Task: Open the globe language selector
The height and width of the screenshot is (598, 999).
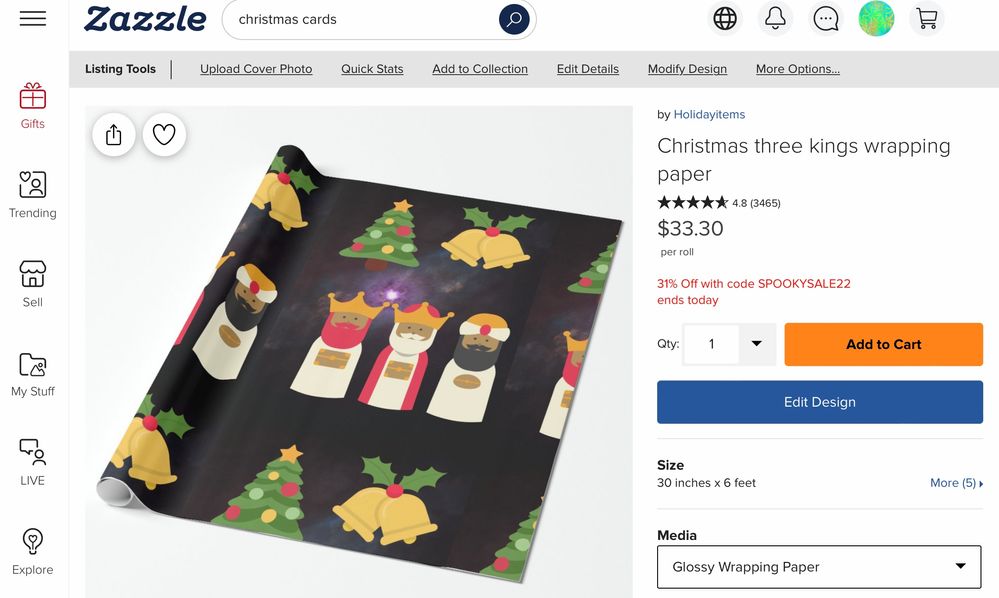Action: click(x=725, y=18)
